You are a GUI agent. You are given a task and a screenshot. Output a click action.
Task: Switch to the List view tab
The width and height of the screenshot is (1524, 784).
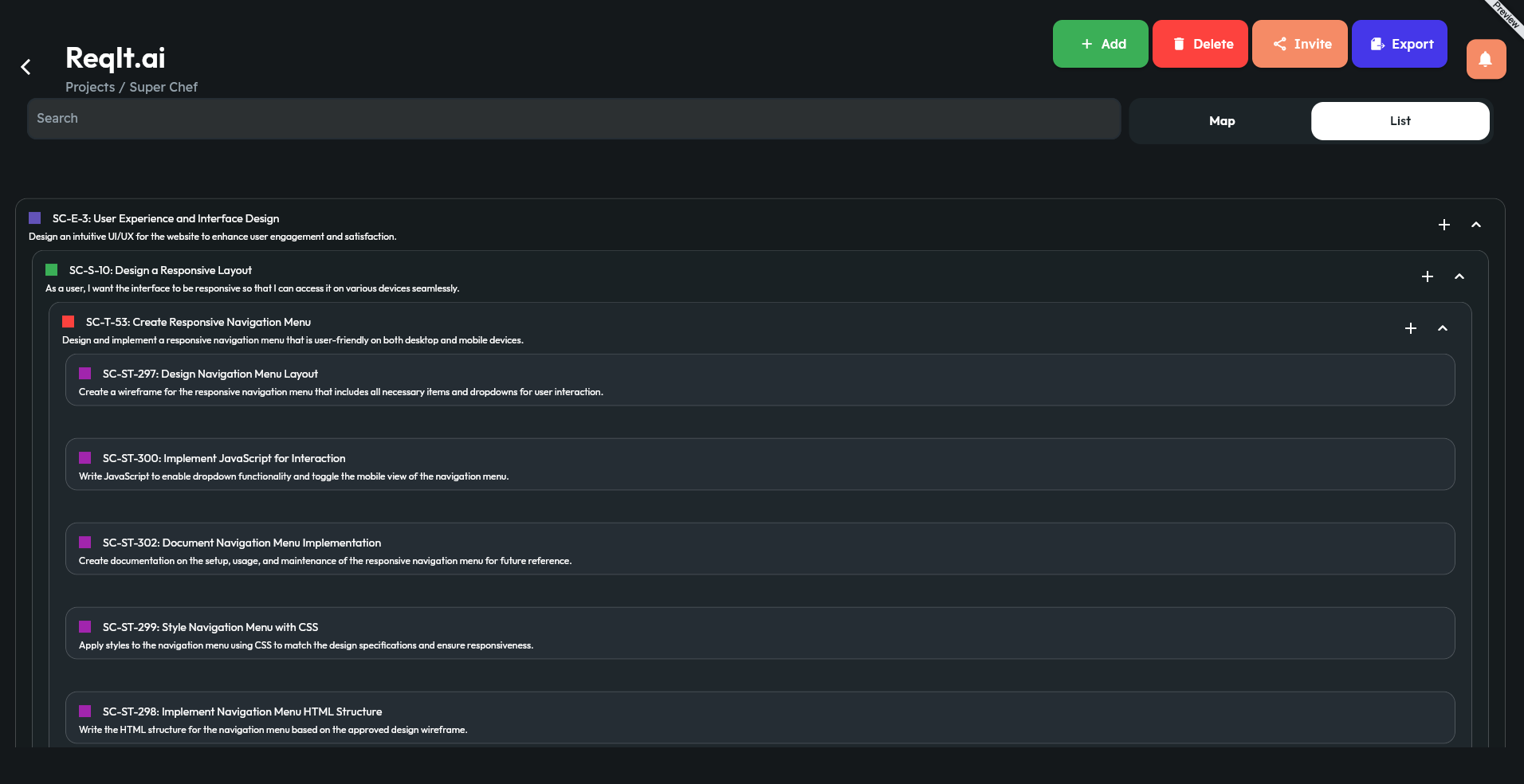click(x=1400, y=121)
